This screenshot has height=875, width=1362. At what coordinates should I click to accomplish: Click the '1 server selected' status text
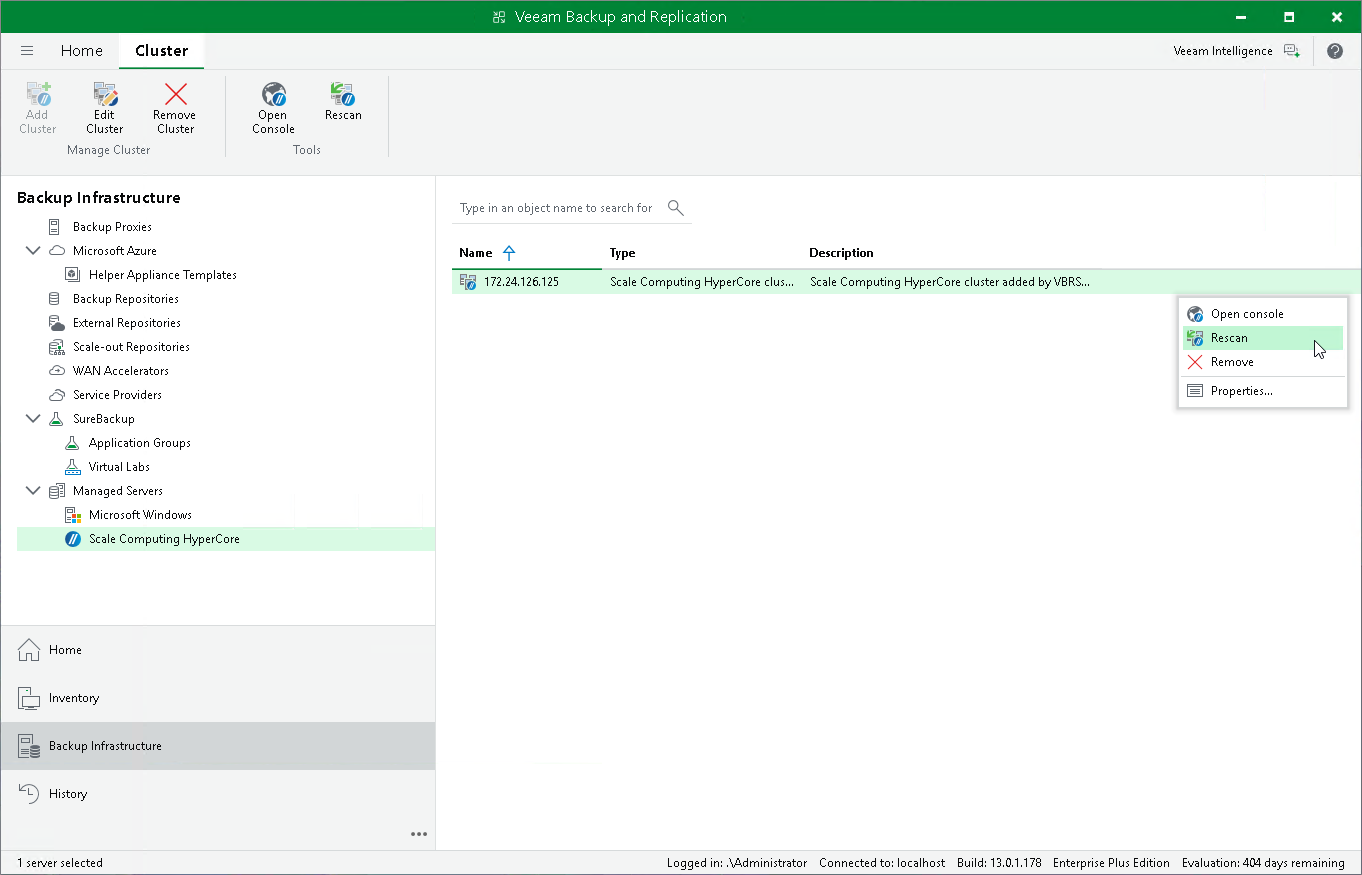[x=60, y=863]
